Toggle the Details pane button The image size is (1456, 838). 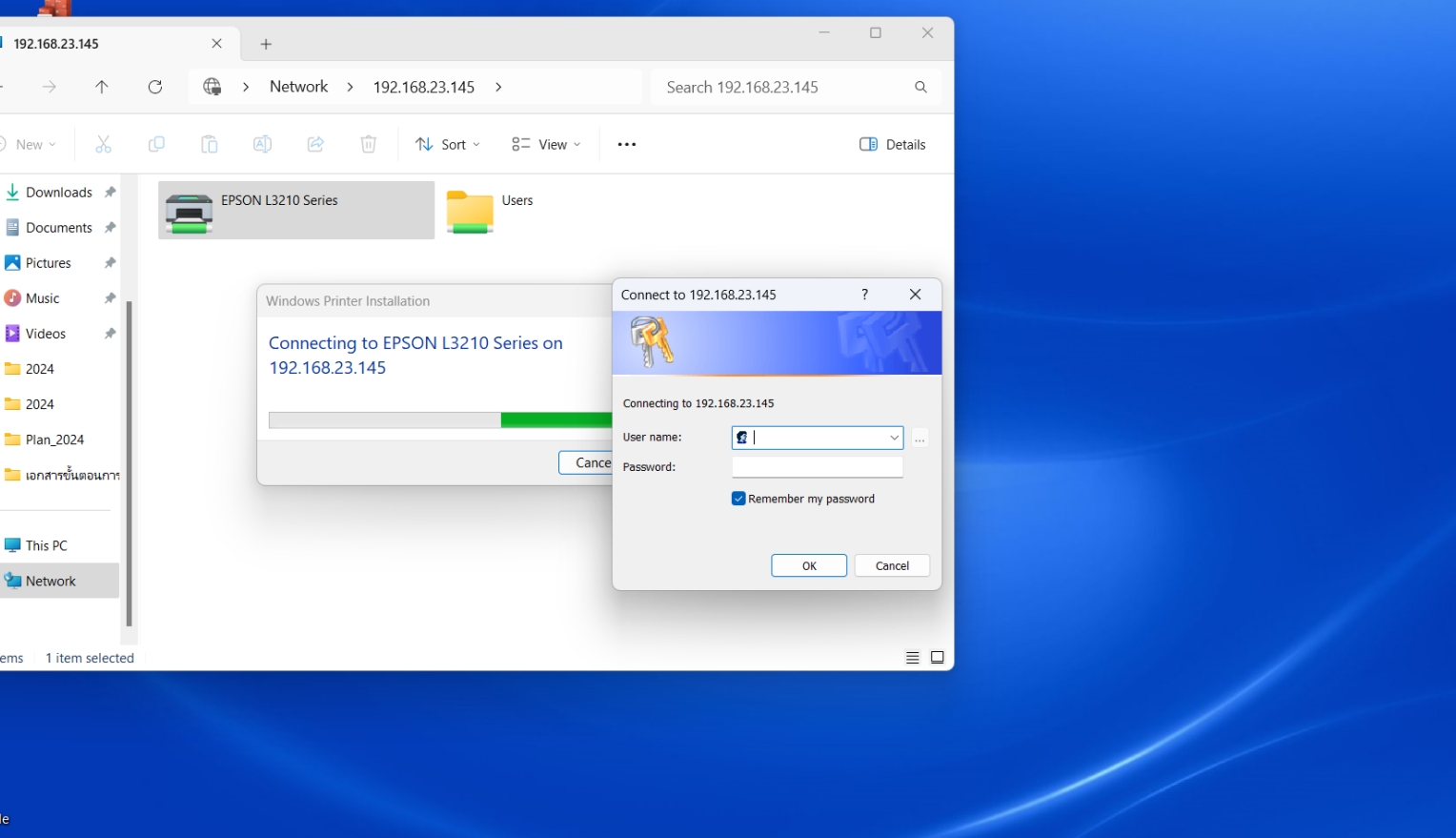pos(893,144)
